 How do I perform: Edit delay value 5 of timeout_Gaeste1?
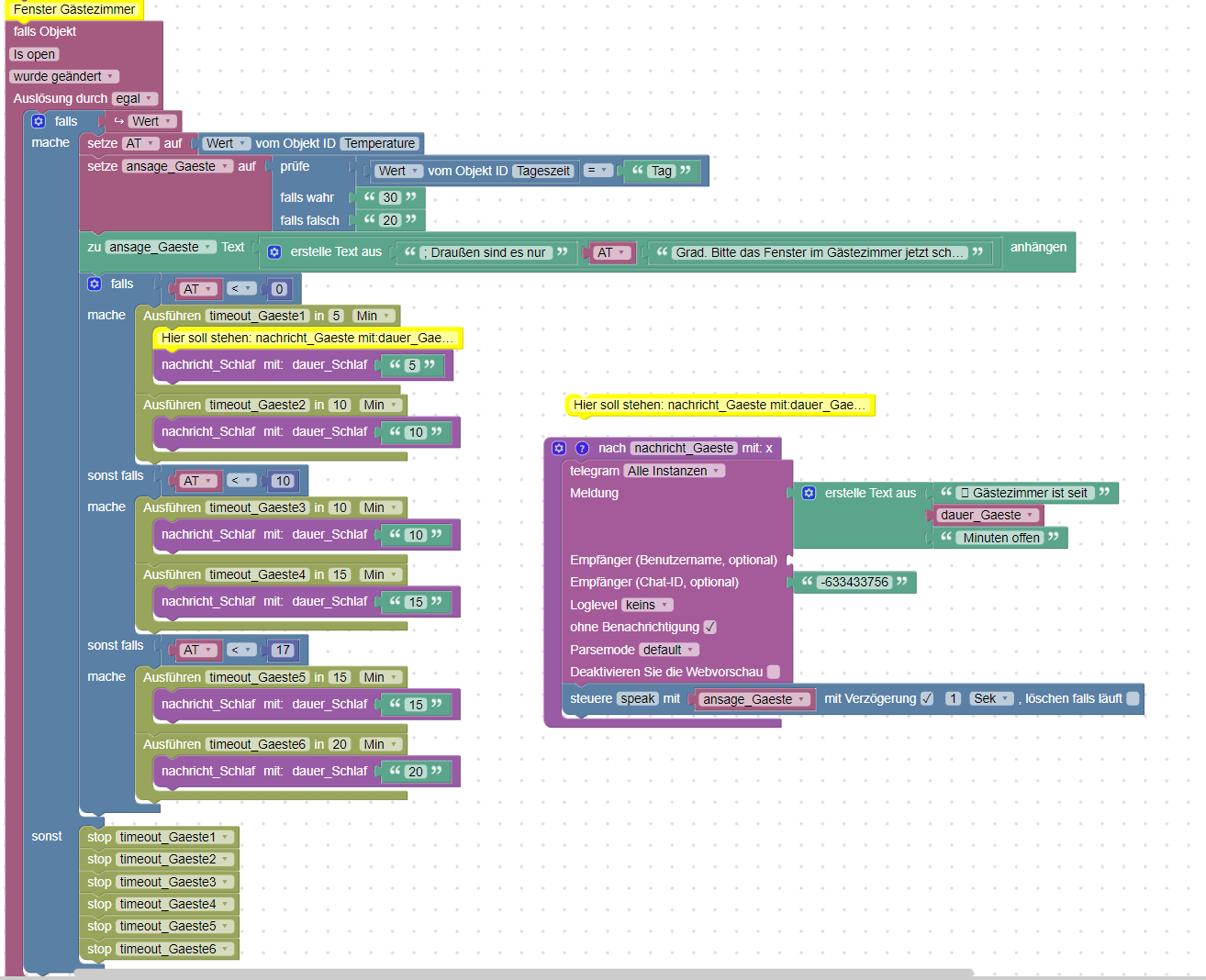click(x=336, y=316)
